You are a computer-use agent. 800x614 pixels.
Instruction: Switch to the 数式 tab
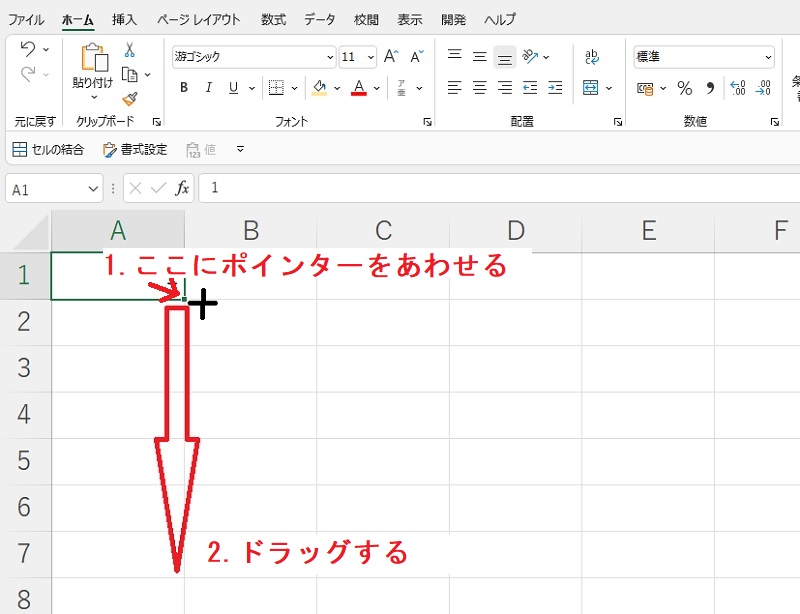[272, 19]
